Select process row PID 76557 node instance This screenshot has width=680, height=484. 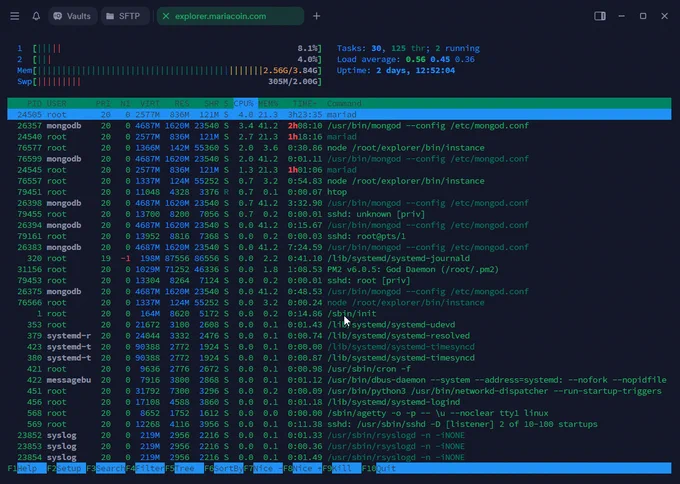tap(339, 181)
